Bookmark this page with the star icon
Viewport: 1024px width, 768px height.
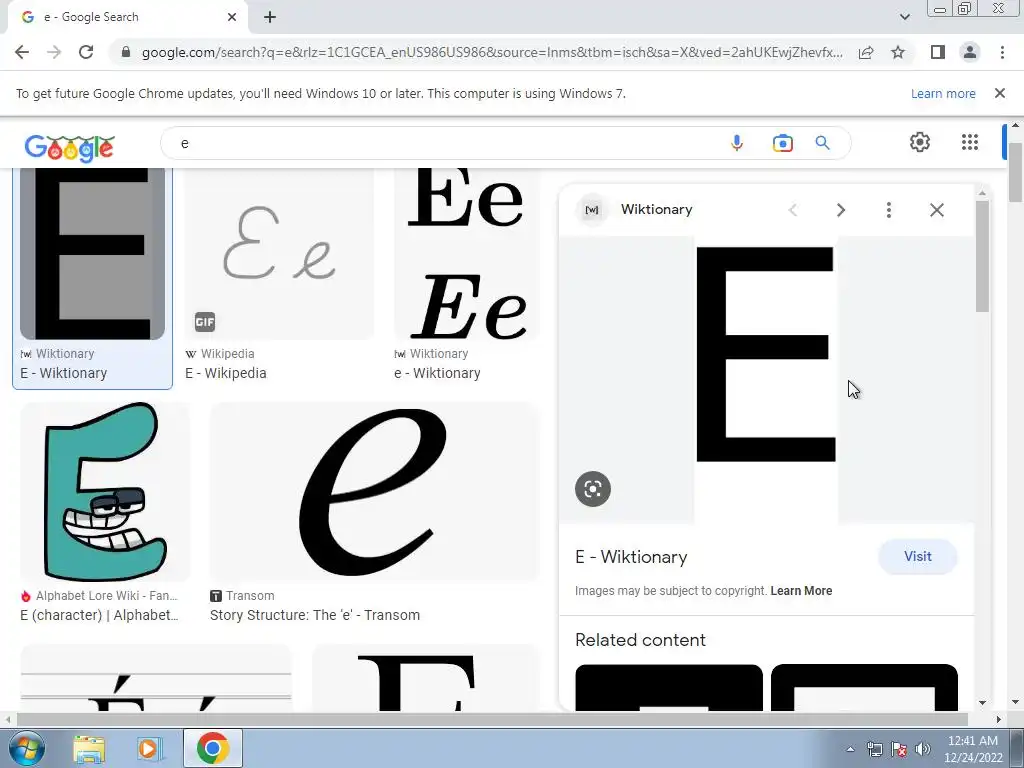[x=898, y=52]
